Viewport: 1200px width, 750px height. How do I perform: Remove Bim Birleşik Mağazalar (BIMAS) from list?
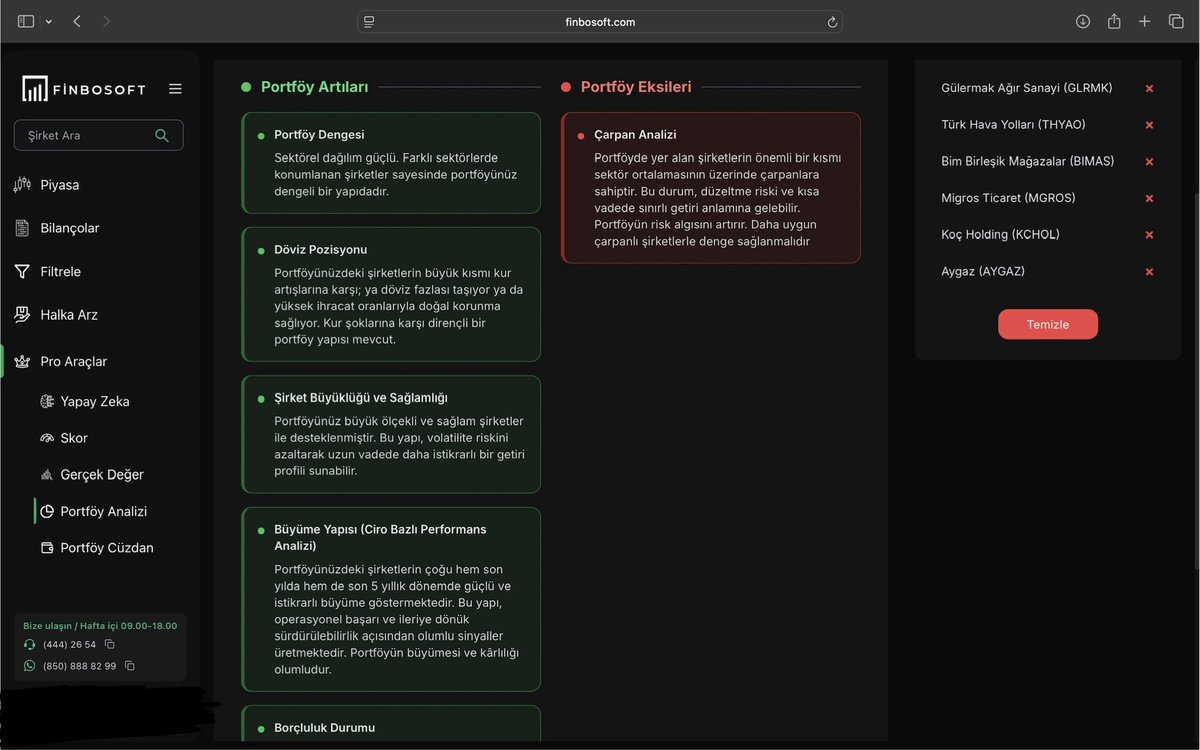(x=1149, y=162)
